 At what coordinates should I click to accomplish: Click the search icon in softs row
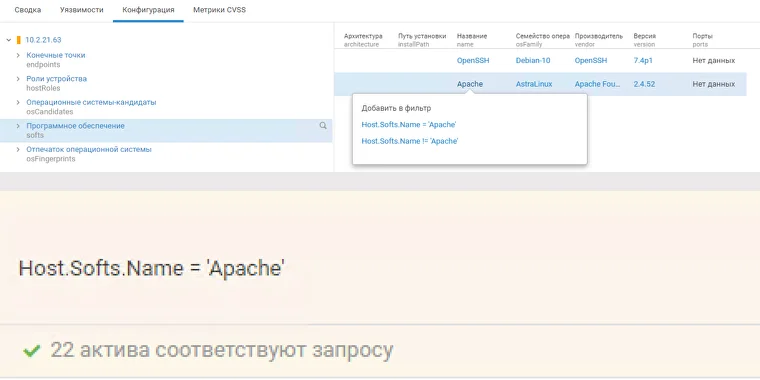(x=323, y=126)
